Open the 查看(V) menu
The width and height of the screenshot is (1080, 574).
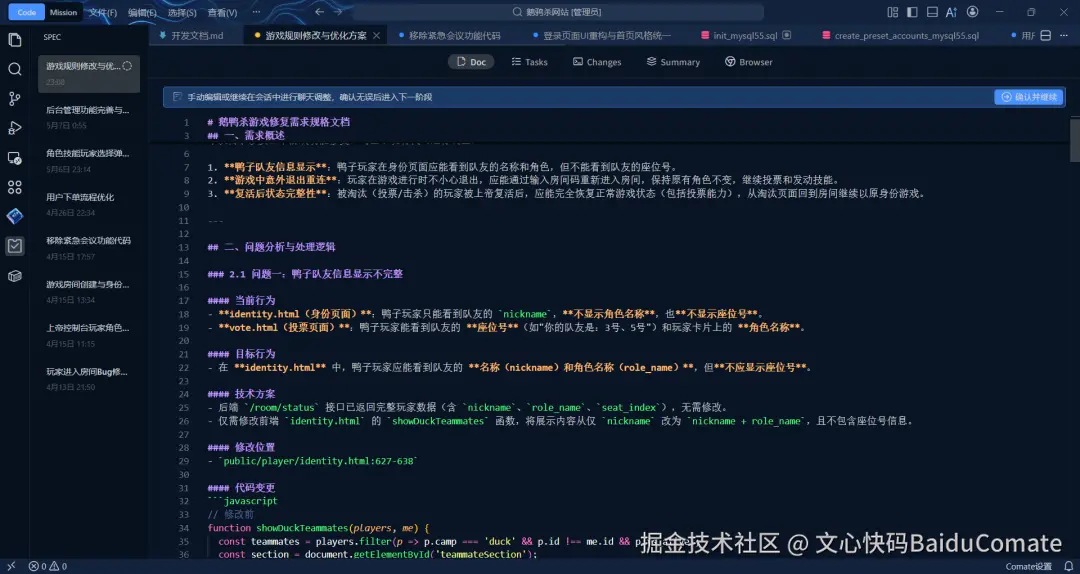(x=222, y=12)
